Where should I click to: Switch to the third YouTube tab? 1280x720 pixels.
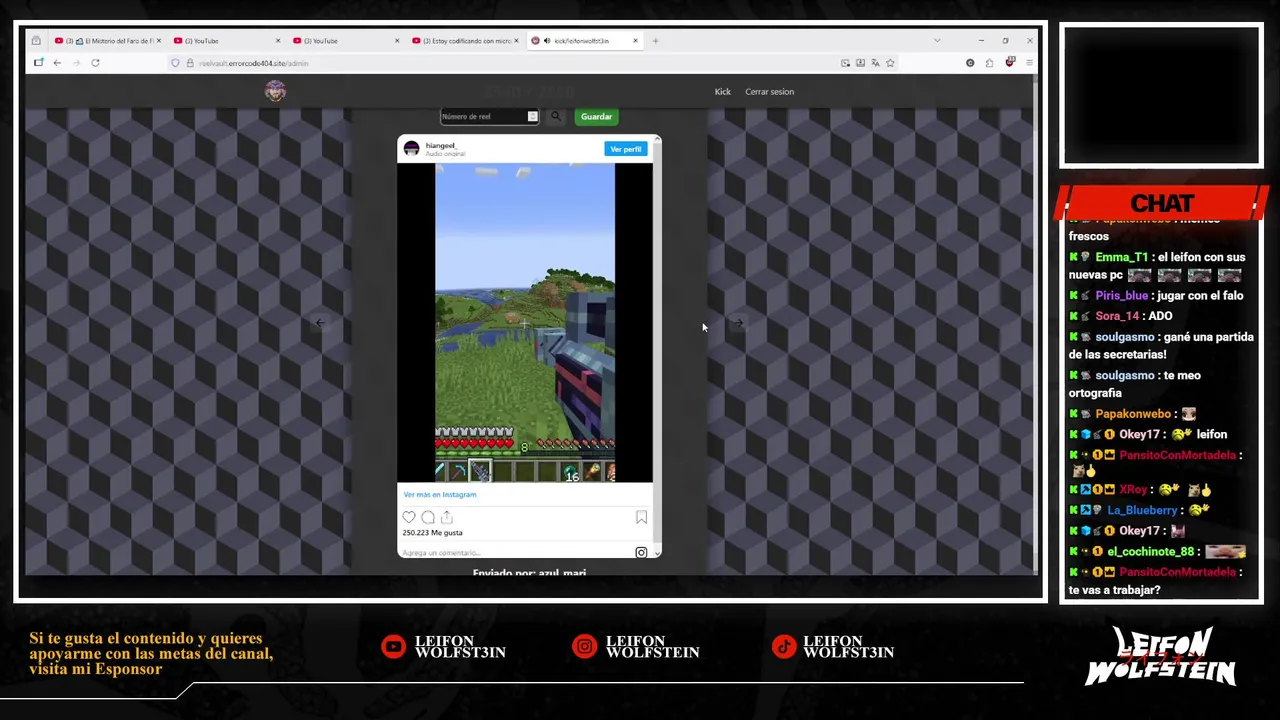(345, 41)
